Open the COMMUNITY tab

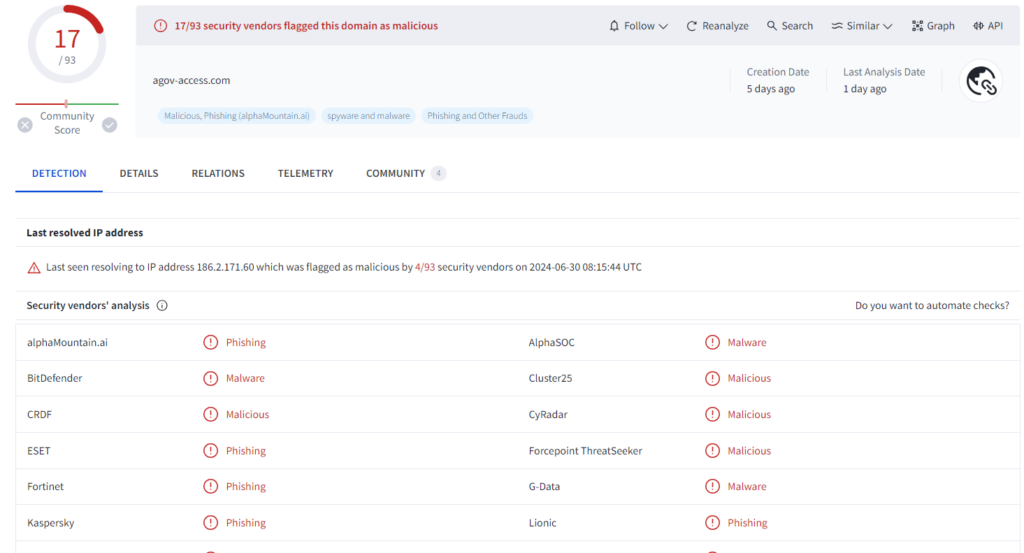(396, 174)
